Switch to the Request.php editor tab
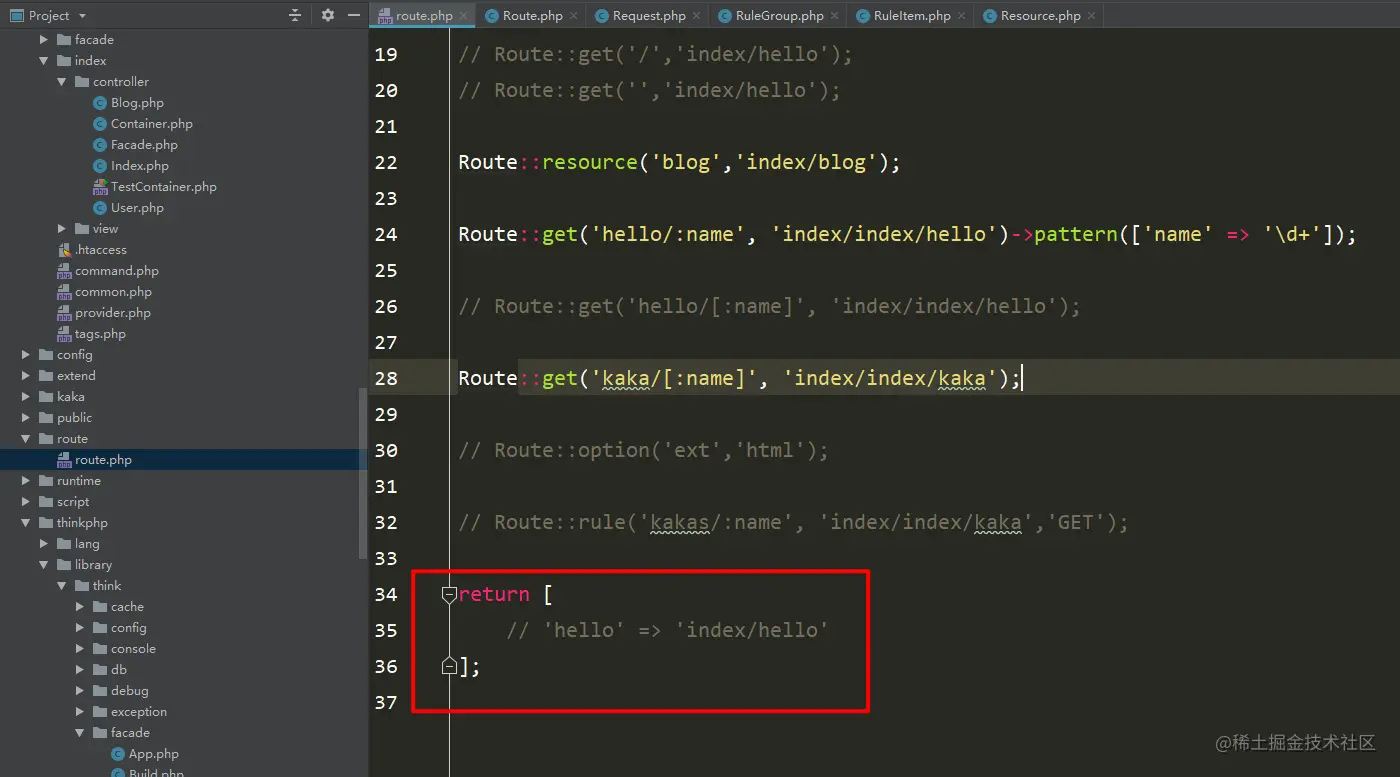Viewport: 1400px width, 777px height. (x=649, y=15)
